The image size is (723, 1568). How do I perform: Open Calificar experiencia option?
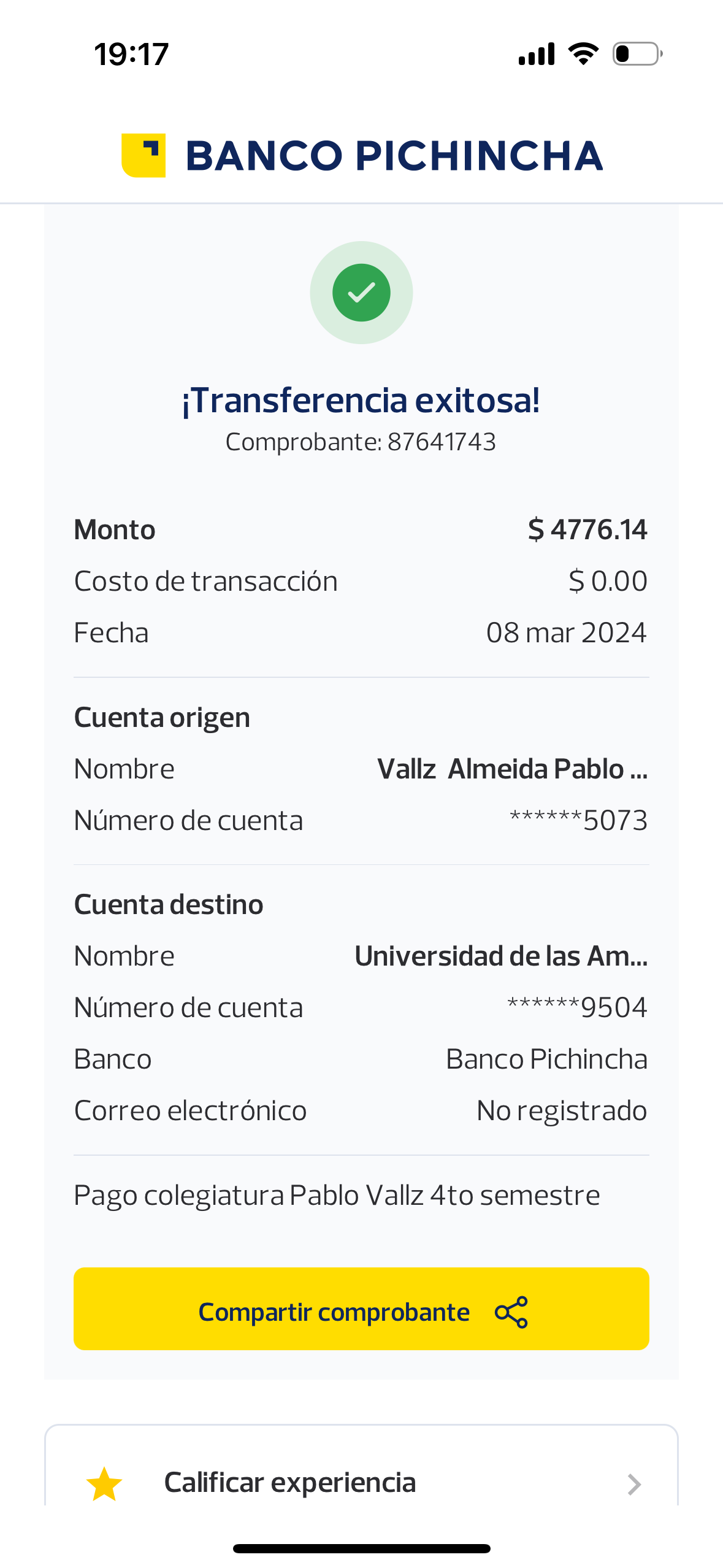click(x=290, y=1483)
